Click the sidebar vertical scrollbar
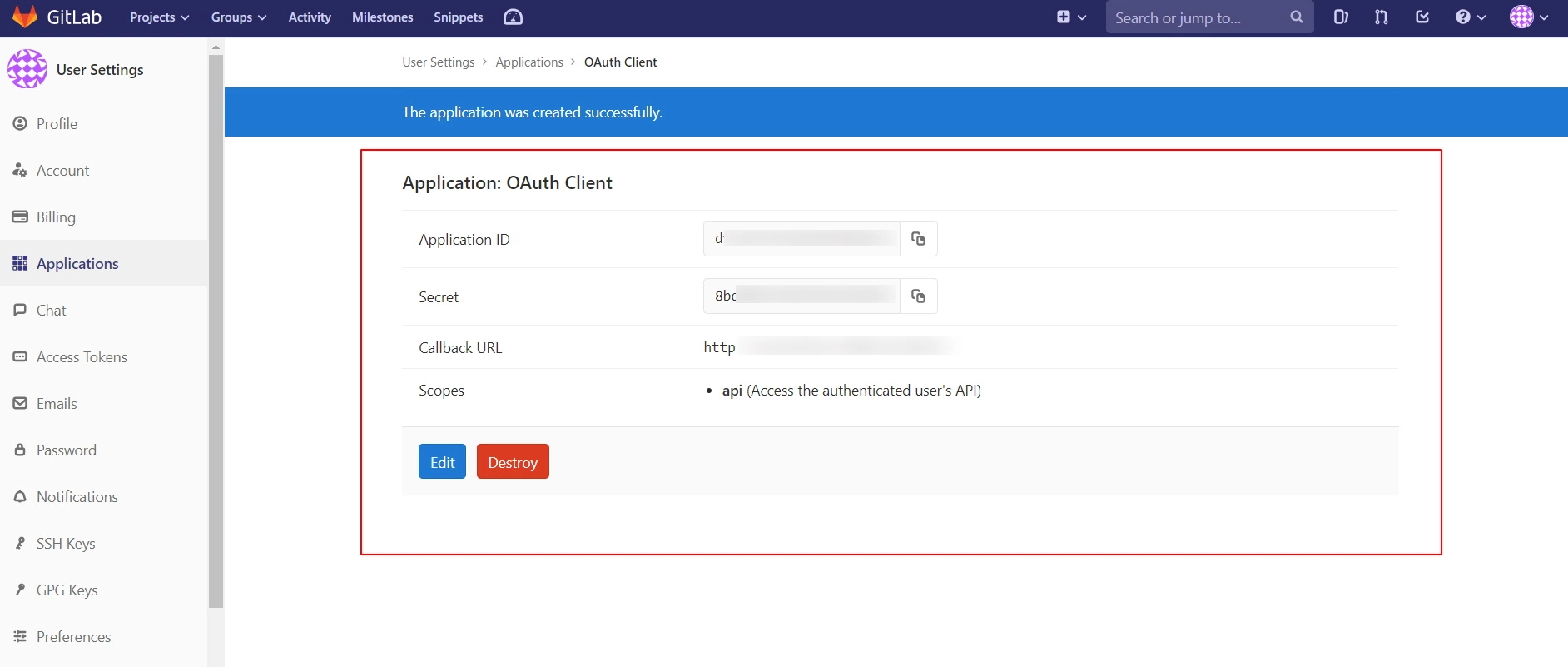 (x=216, y=331)
